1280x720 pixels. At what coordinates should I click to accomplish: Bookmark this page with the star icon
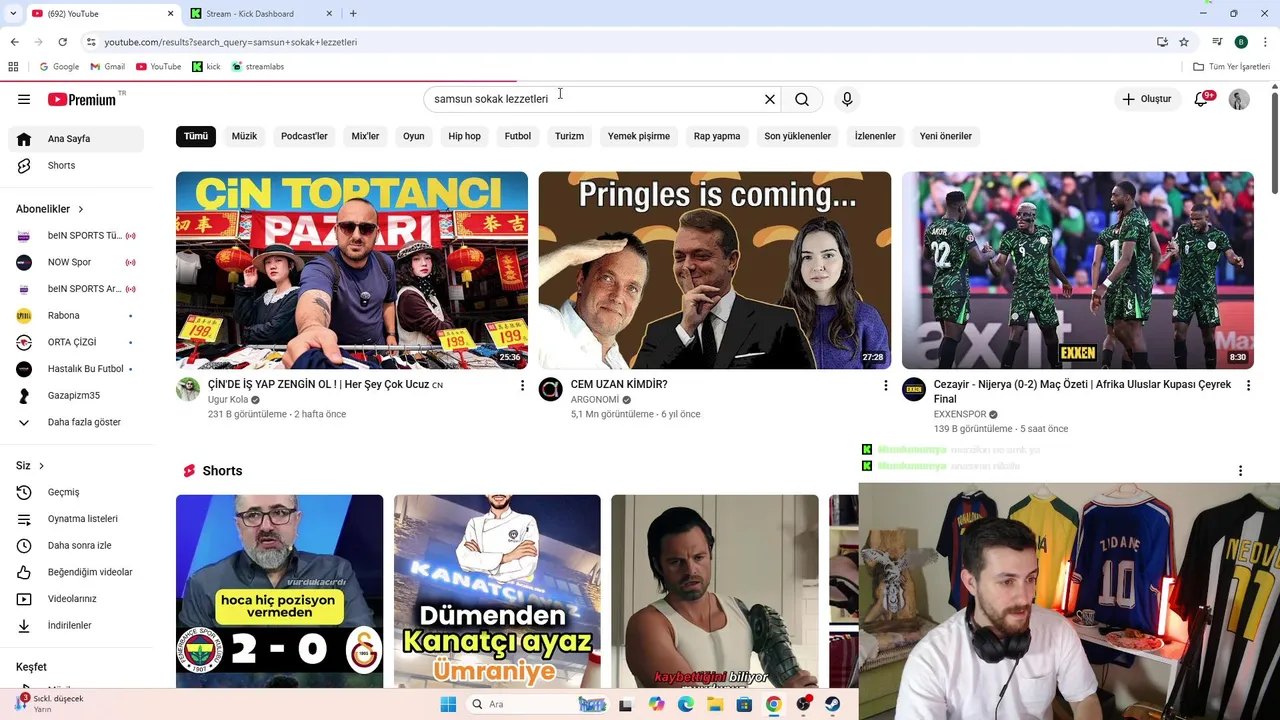click(x=1184, y=42)
